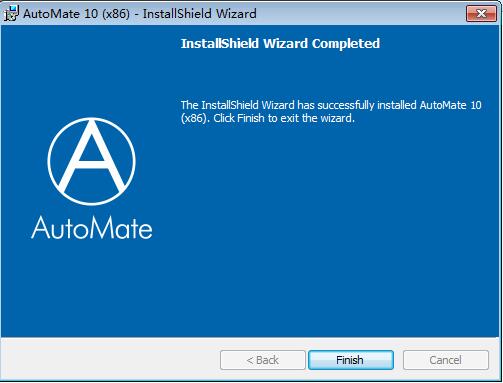Viewport: 503px width, 383px height.
Task: Click the InstallShield Wizard Completed heading
Action: (280, 44)
